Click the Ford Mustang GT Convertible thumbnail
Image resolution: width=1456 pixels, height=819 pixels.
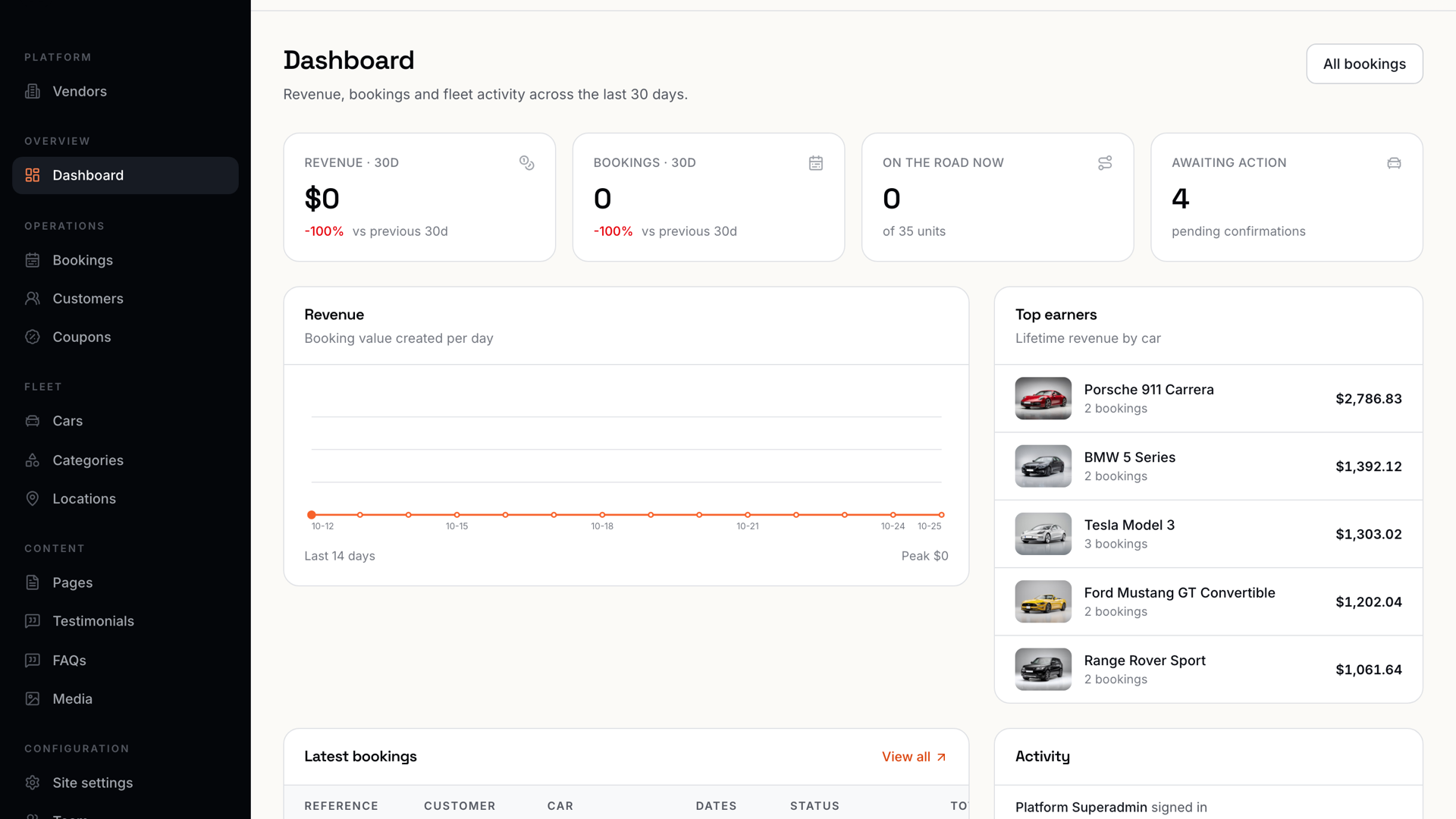point(1043,601)
